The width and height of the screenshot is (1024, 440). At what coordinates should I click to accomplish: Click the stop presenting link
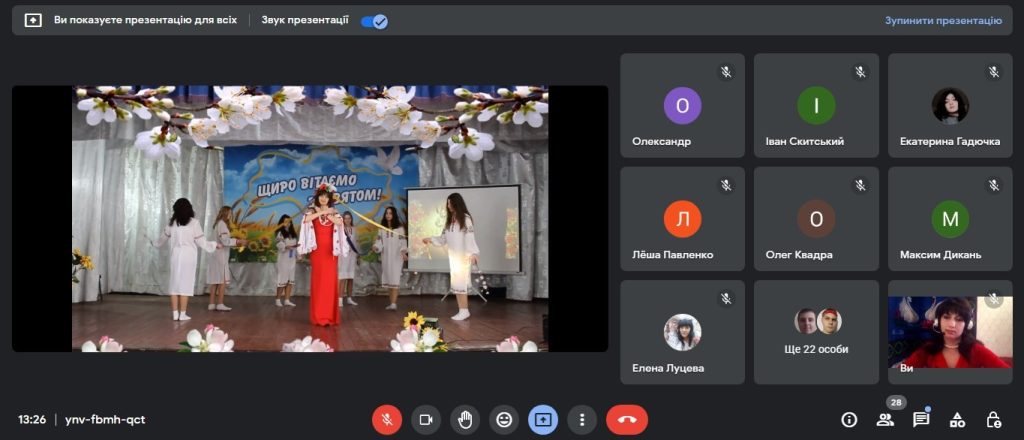coord(943,20)
